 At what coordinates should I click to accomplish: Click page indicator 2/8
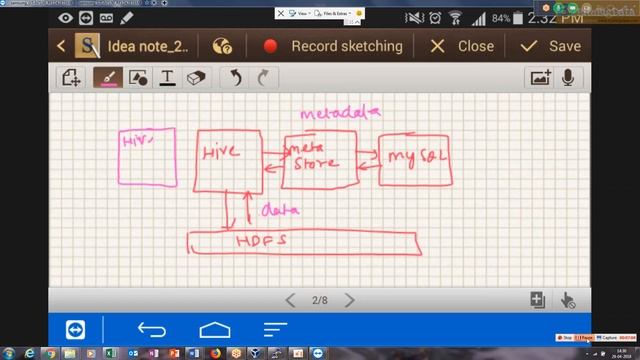coord(320,300)
